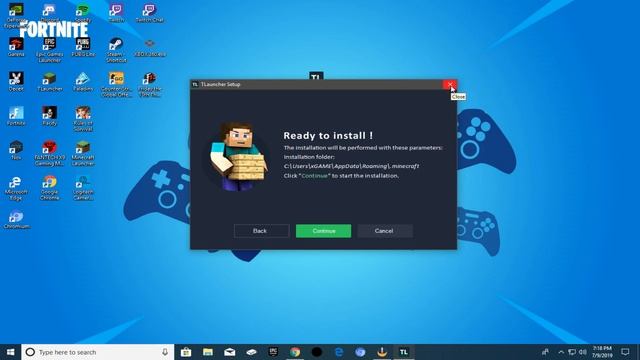This screenshot has width=640, height=360.
Task: Open Paladins desktop shortcut
Action: pyautogui.click(x=83, y=82)
